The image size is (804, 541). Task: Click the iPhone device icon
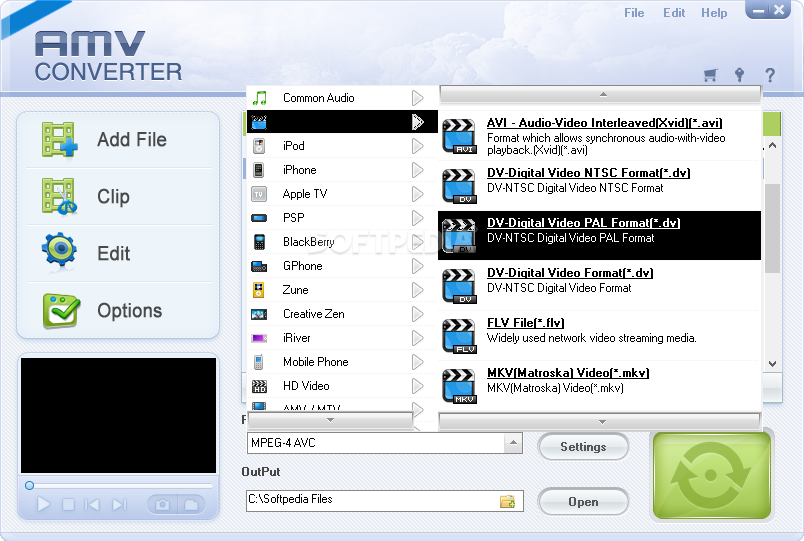[259, 170]
